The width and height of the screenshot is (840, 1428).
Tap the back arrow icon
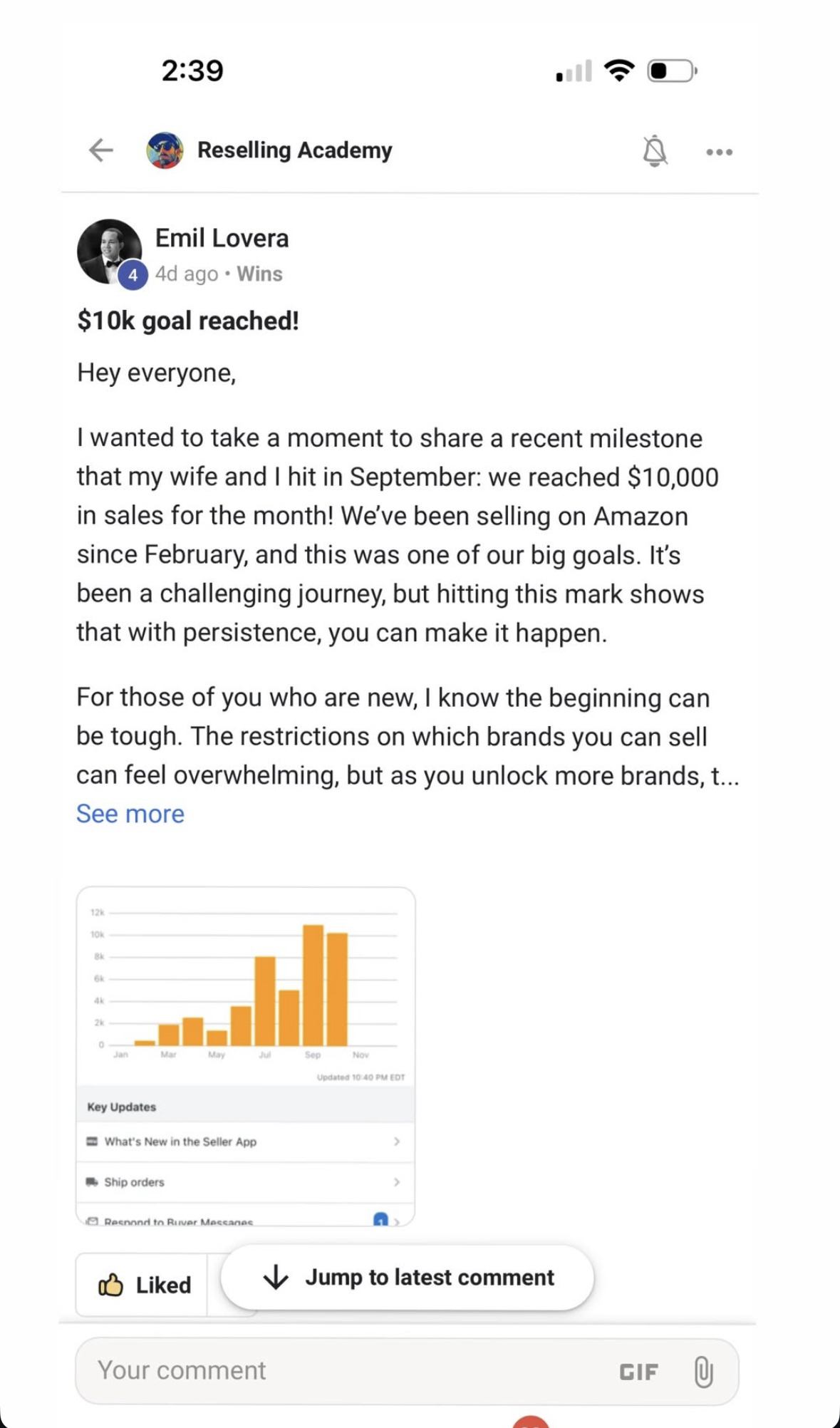pos(101,150)
